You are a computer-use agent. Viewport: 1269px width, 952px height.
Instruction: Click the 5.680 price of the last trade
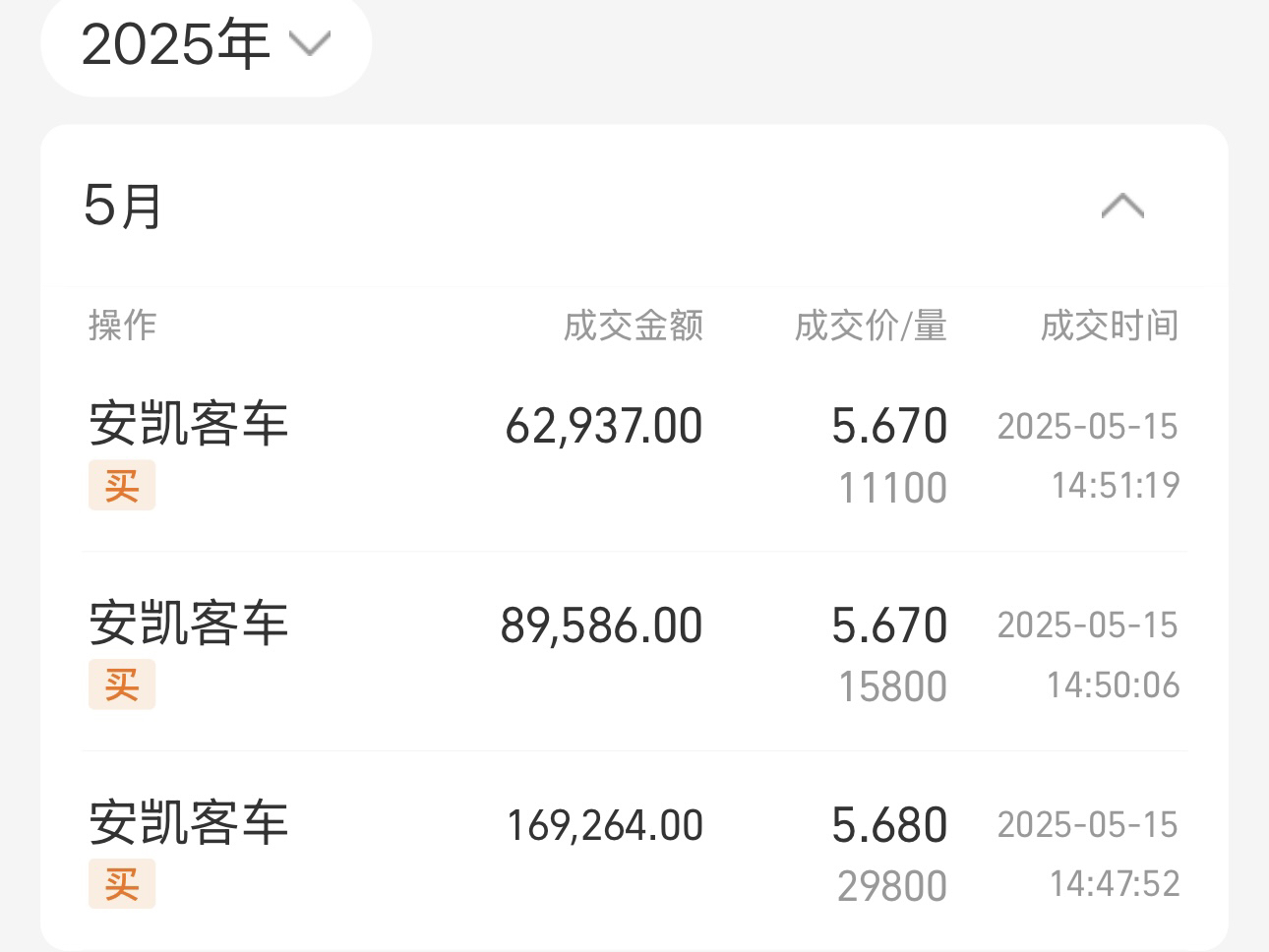point(889,825)
